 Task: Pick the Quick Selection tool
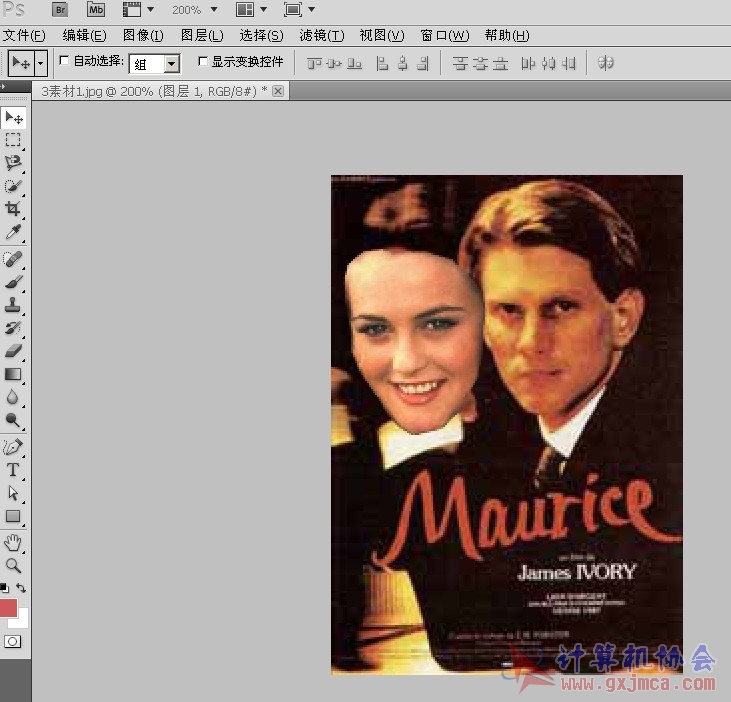13,186
